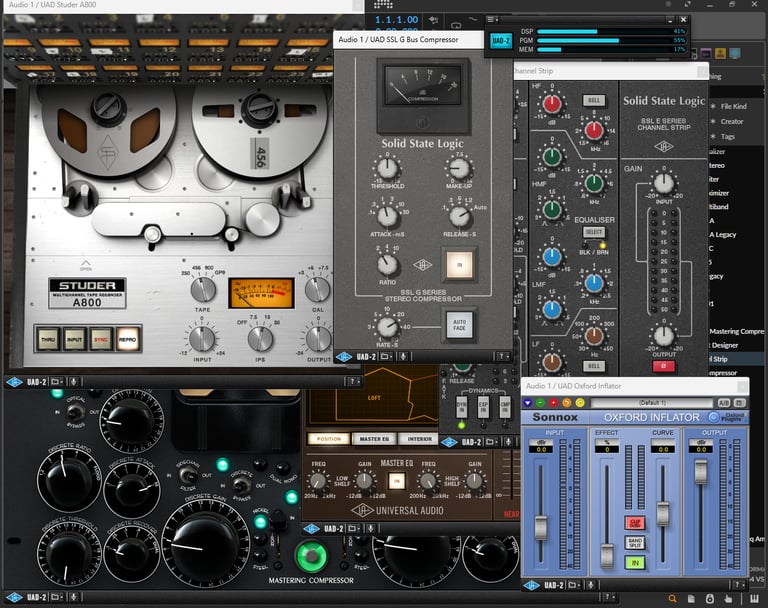Screen dimensions: 768x608
Task: Toggle the green IN button on Oxford Inflator
Action: point(635,562)
